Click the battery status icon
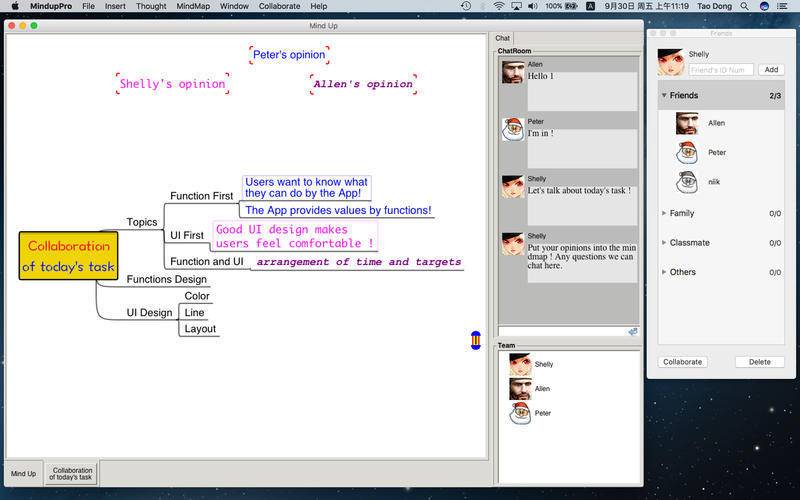Screen dimensions: 800x500 click(571, 6)
